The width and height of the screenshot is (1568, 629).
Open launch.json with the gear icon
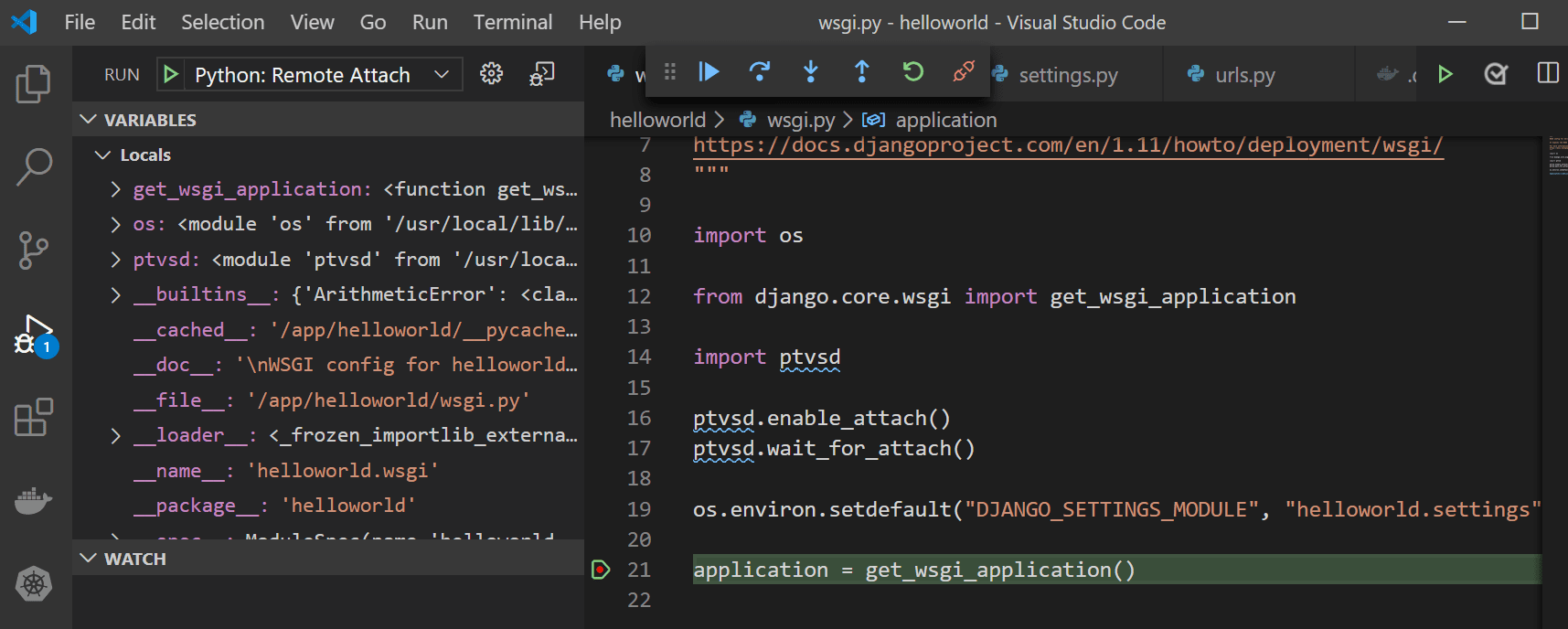coord(491,74)
